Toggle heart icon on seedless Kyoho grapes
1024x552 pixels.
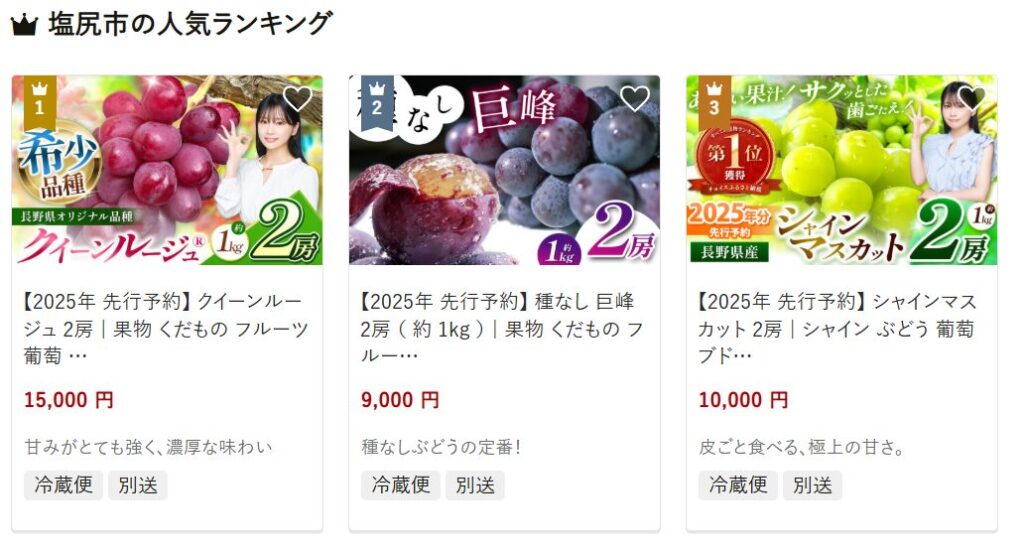(634, 99)
